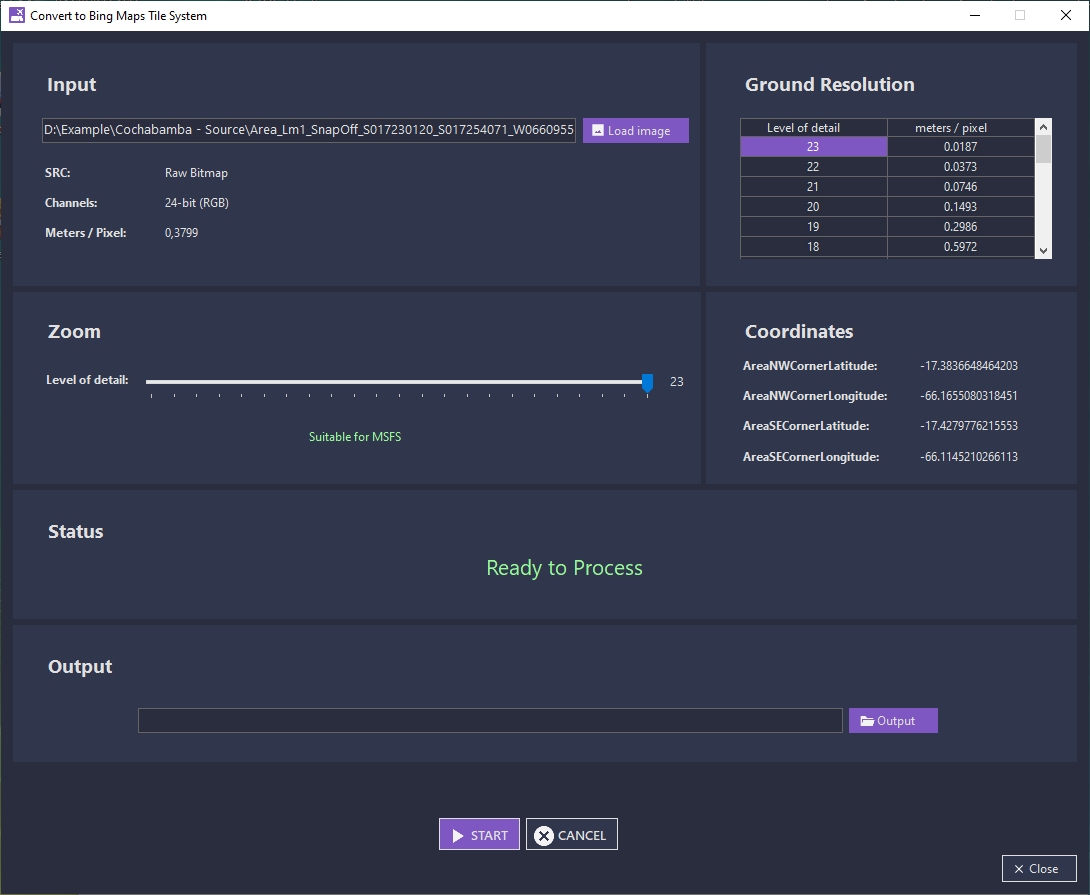This screenshot has width=1090, height=895.
Task: Click the output path text field
Action: [x=490, y=721]
